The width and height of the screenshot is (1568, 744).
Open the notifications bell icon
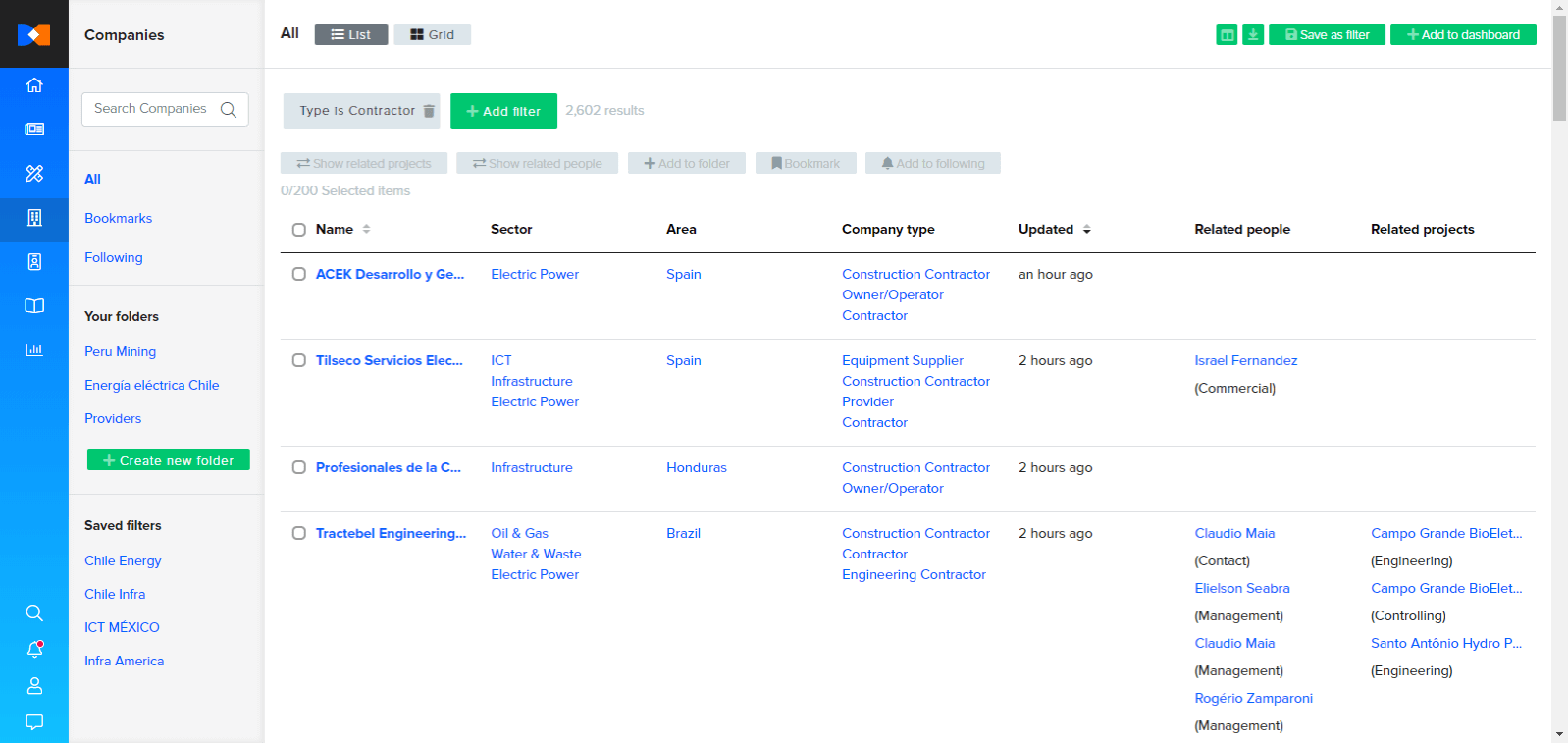(34, 649)
